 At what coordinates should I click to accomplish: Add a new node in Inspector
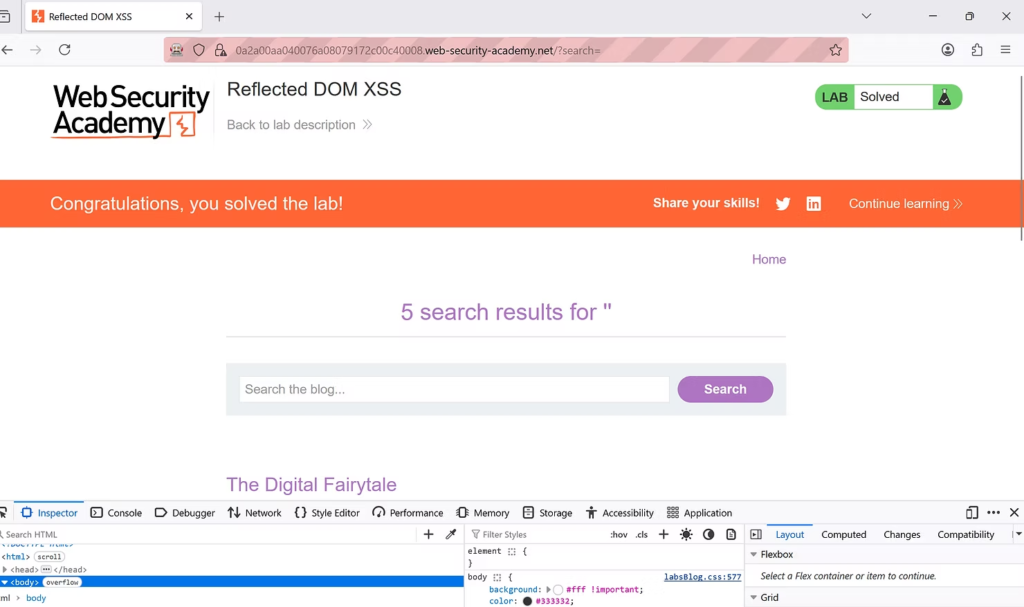point(428,534)
